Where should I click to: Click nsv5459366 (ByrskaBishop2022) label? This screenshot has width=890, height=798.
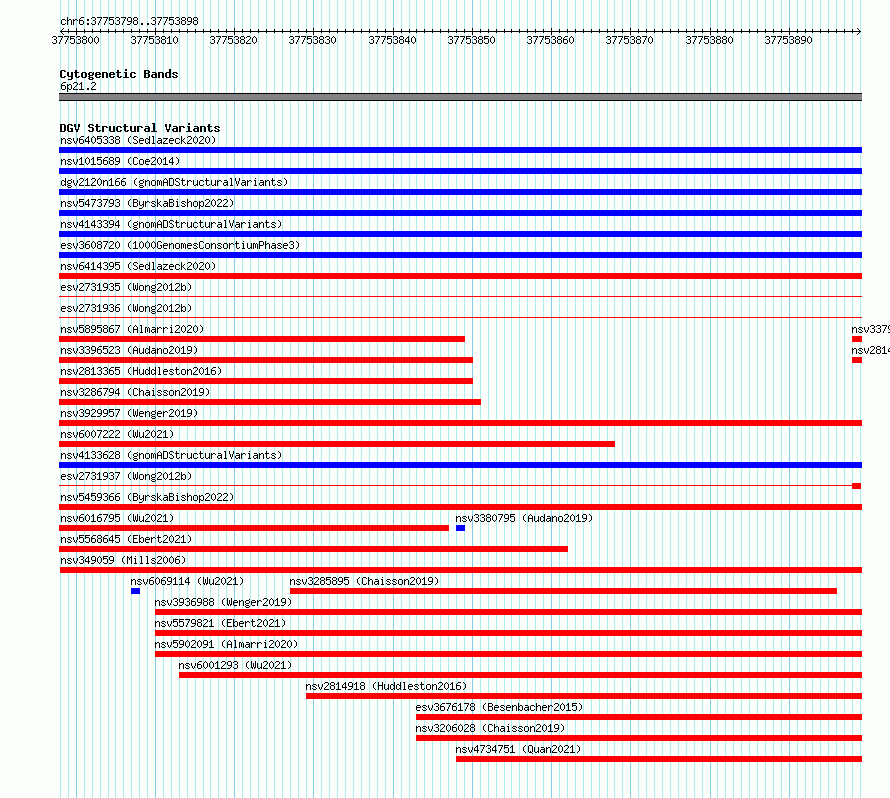coord(147,497)
